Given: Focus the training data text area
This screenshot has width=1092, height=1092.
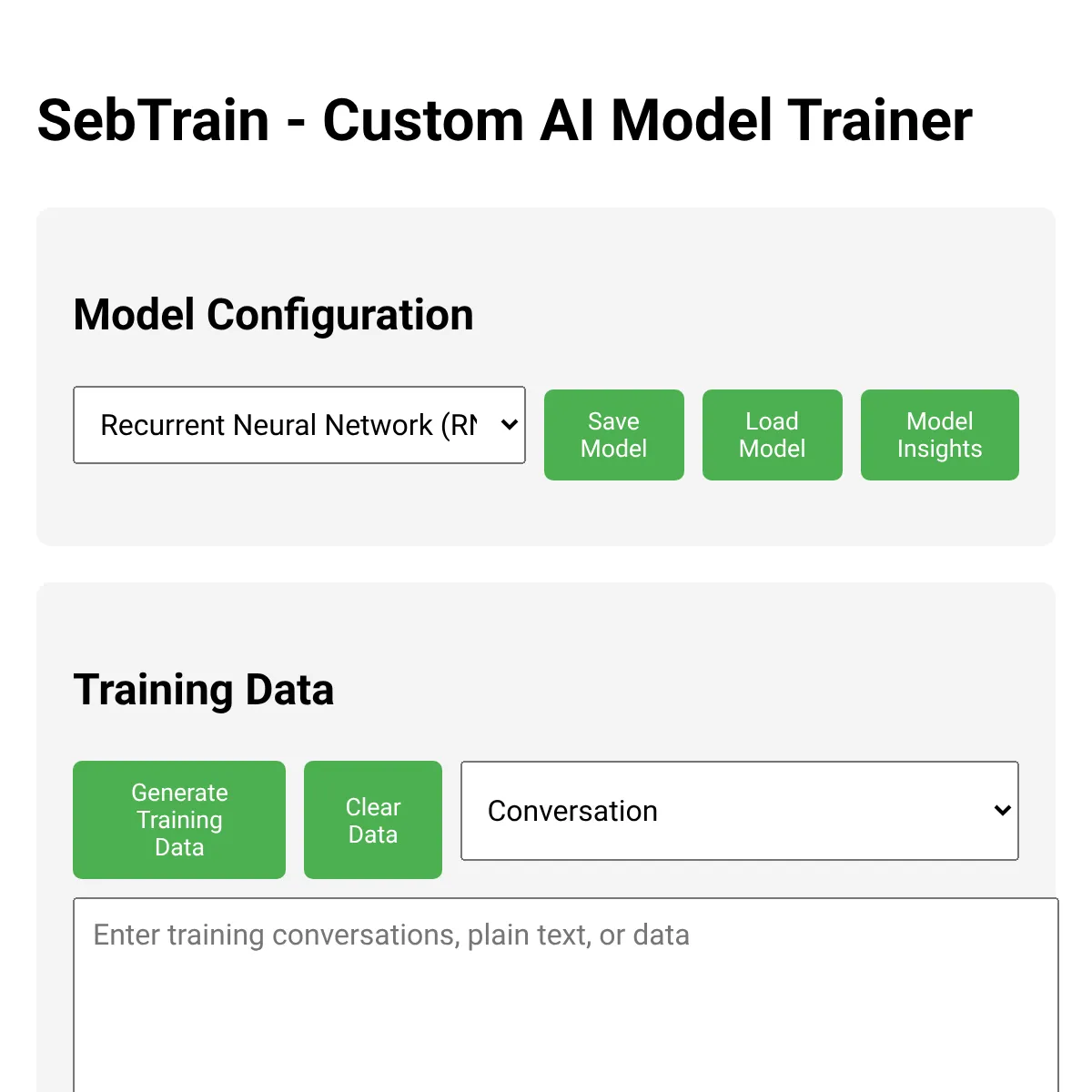Looking at the screenshot, I should click(x=566, y=996).
